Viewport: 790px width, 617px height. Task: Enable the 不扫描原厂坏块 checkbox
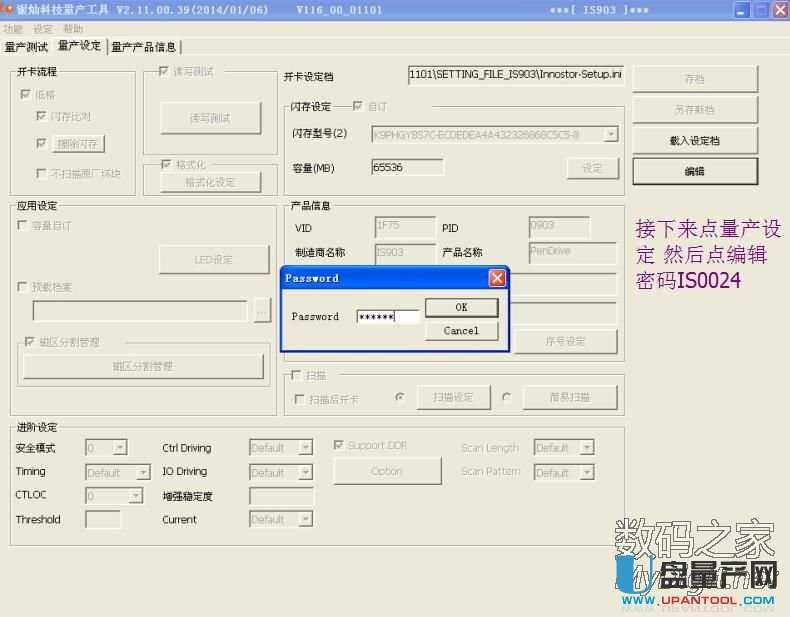pos(41,173)
